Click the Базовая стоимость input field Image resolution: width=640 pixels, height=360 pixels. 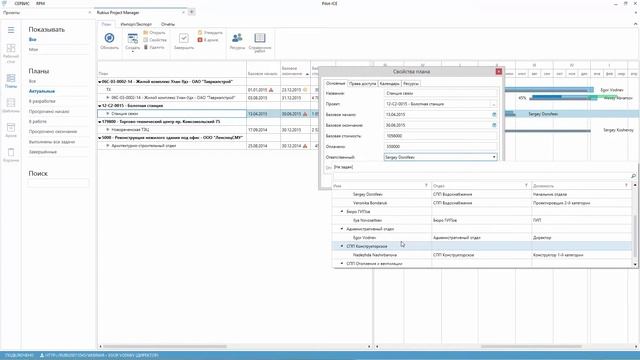pos(441,136)
